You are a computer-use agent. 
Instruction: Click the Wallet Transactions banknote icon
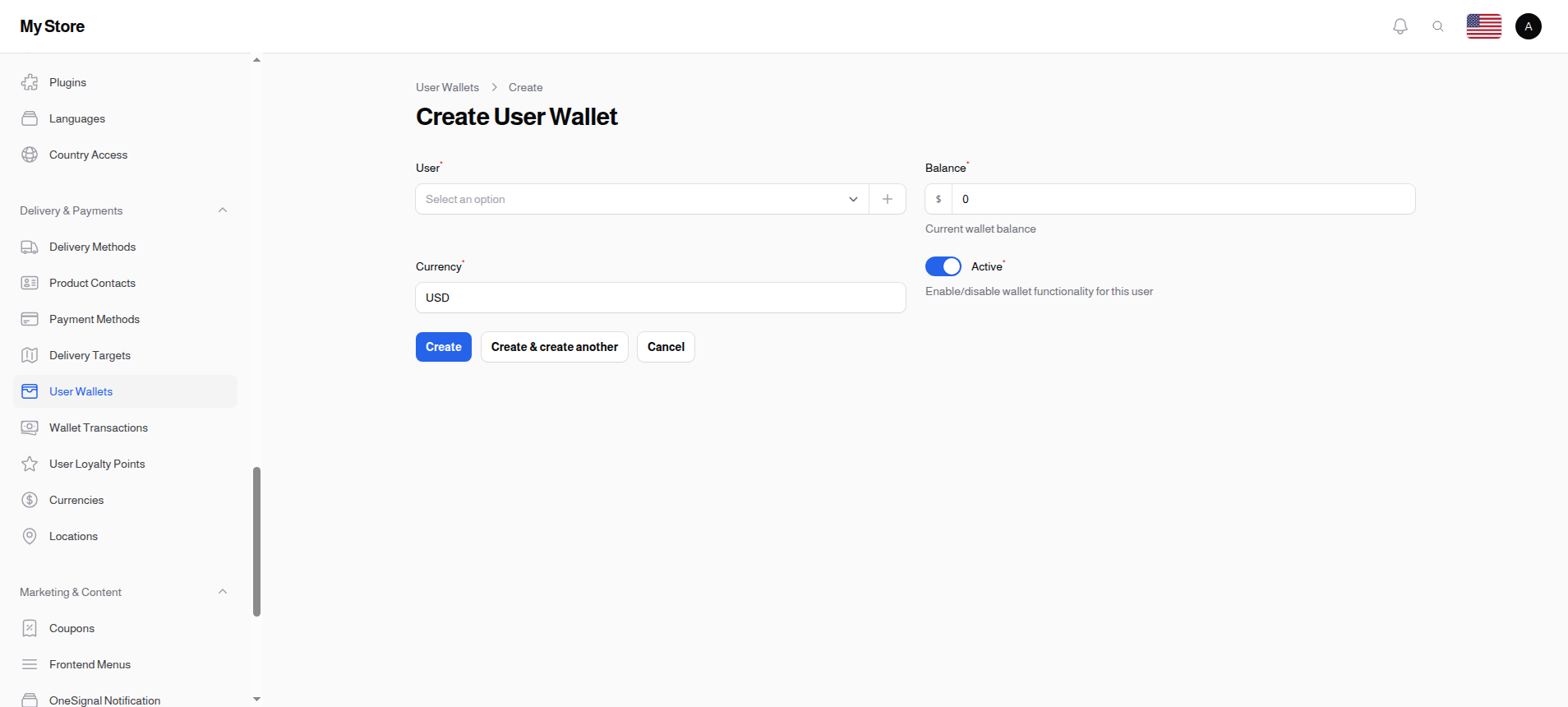tap(30, 427)
